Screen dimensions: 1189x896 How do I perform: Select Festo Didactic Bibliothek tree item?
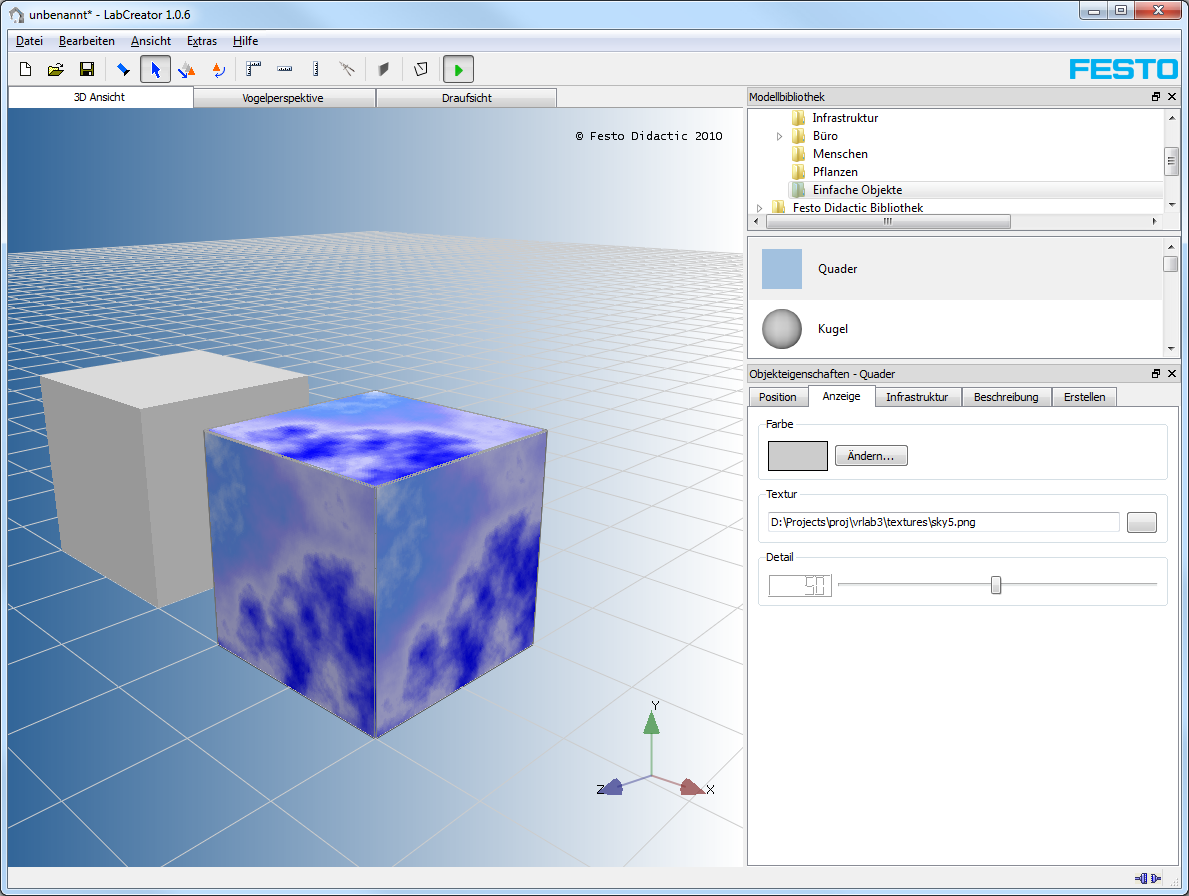click(x=858, y=208)
